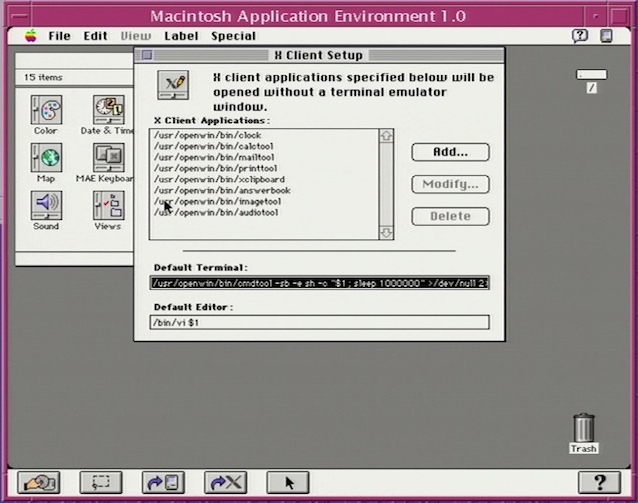Image resolution: width=638 pixels, height=503 pixels.
Task: Click the question mark help button at bottom
Action: pos(599,483)
